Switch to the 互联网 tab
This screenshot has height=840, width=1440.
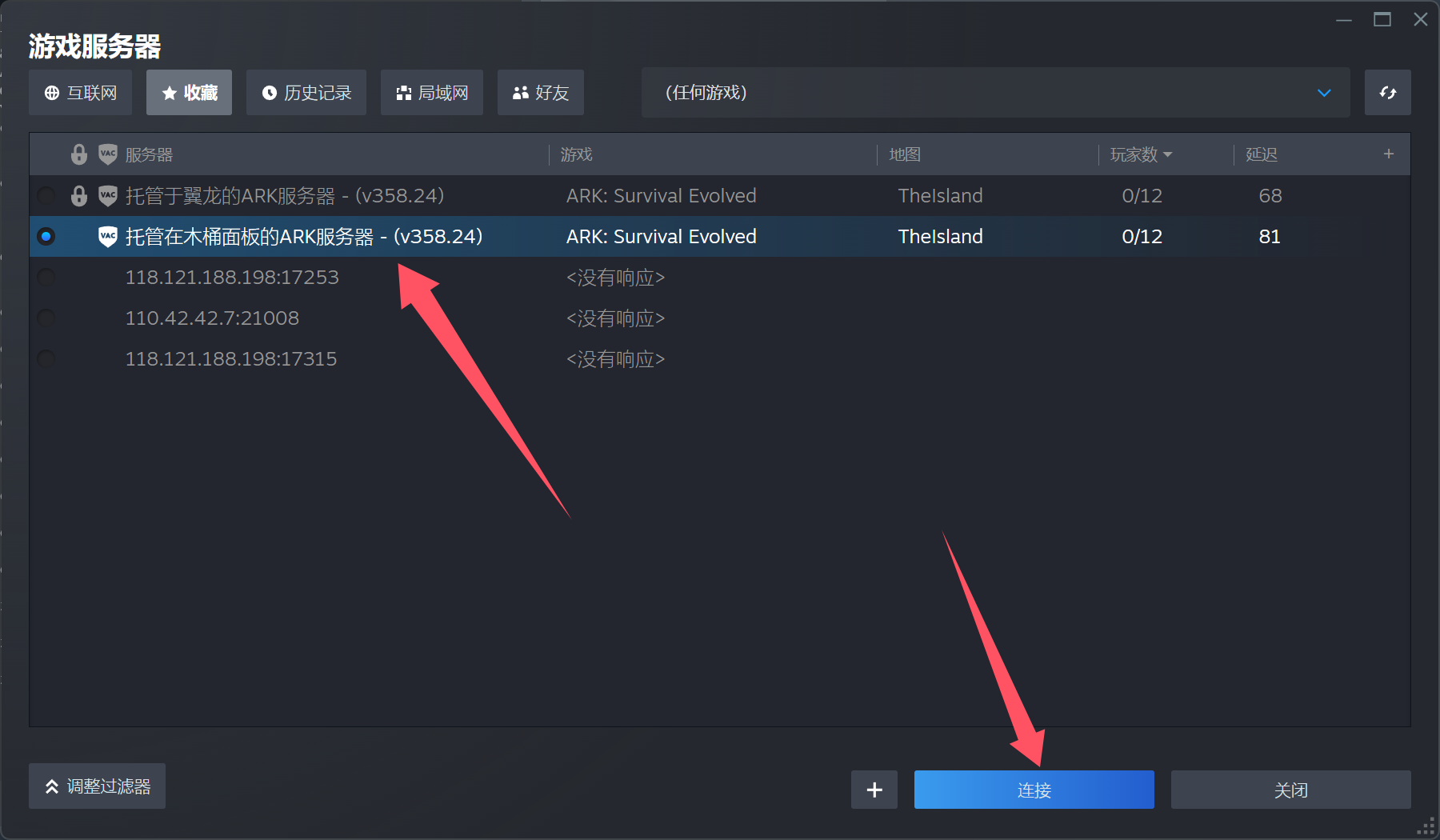pyautogui.click(x=80, y=93)
